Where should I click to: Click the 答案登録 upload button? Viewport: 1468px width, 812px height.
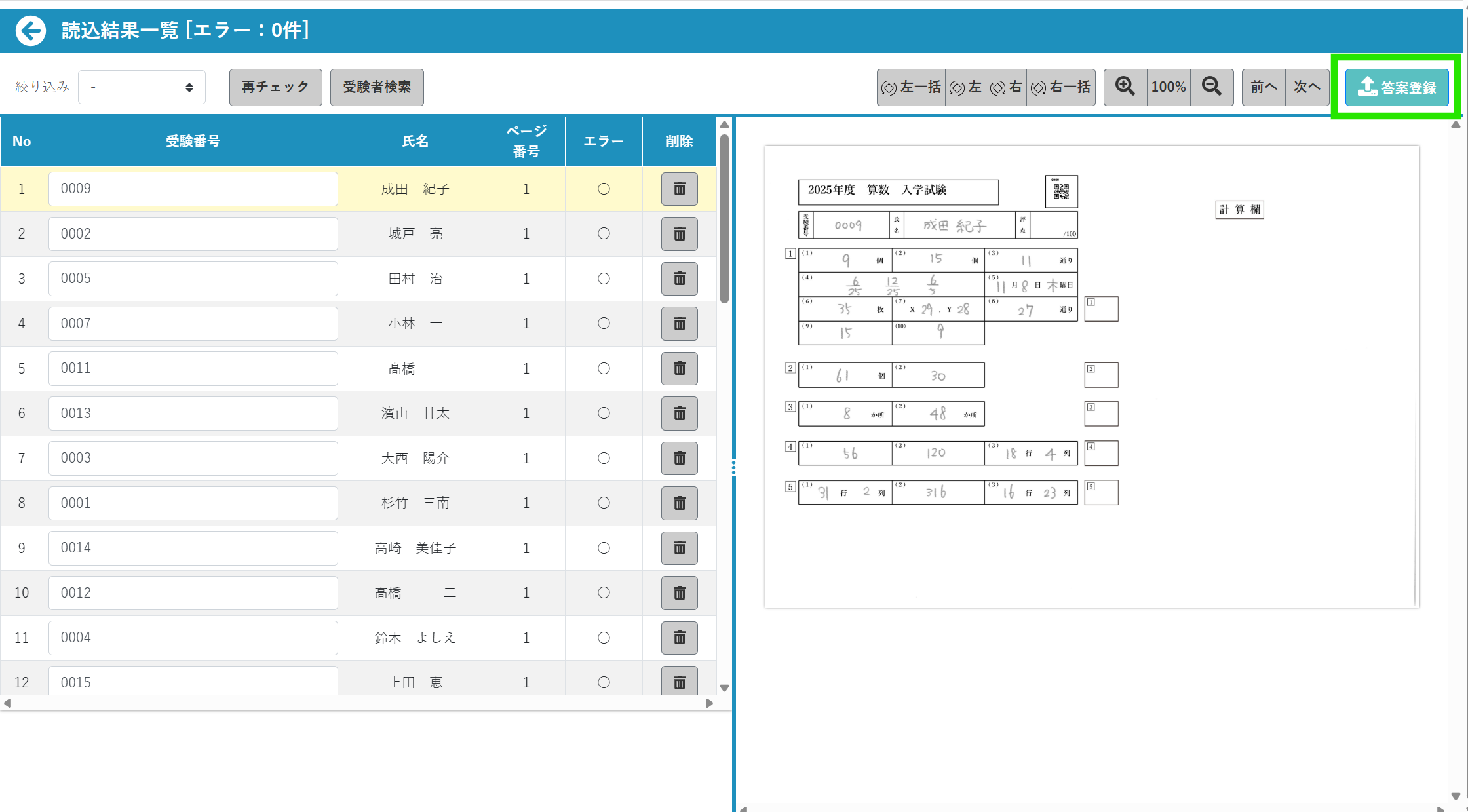1397,87
